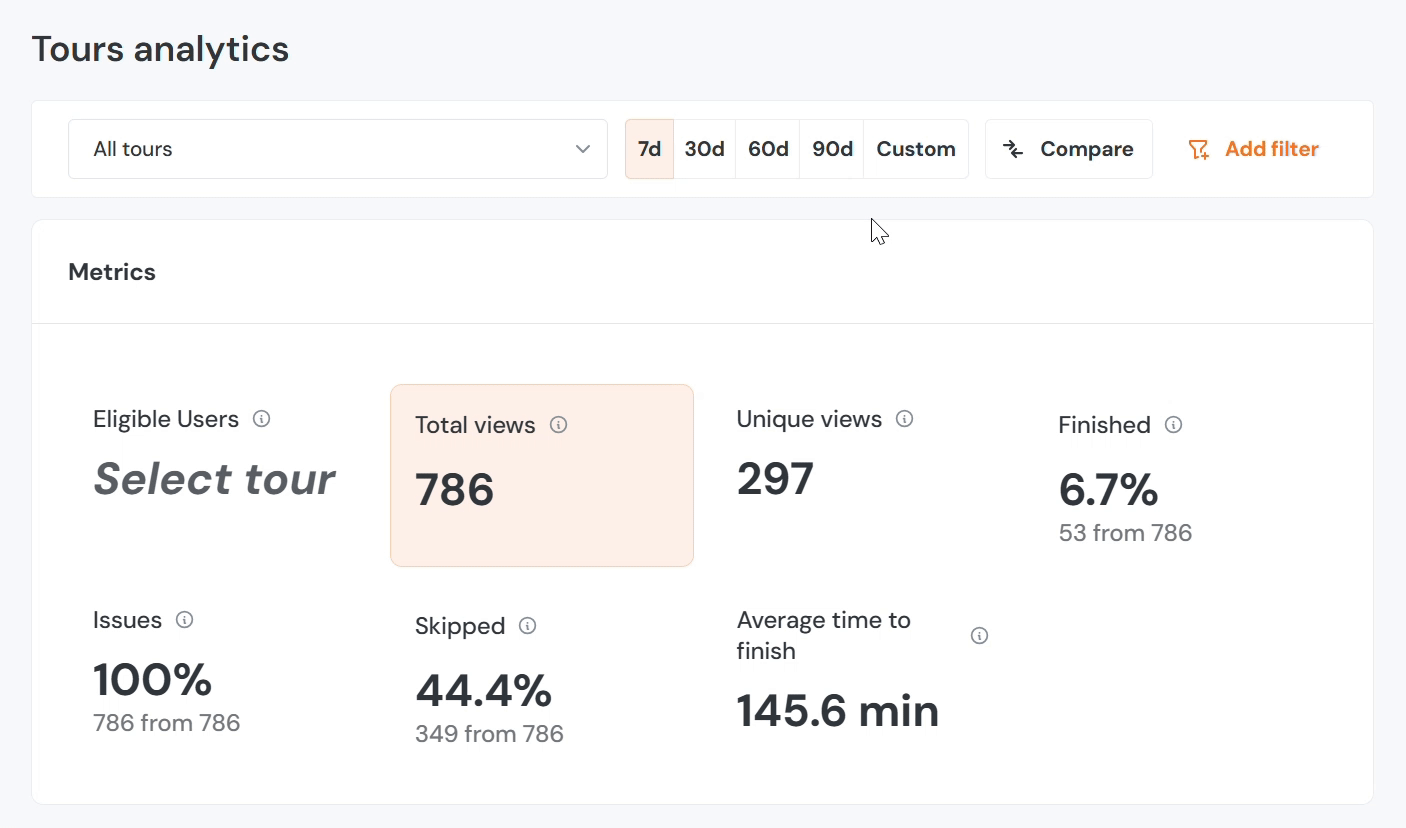The width and height of the screenshot is (1406, 828).
Task: Switch to the 30d time range
Action: pyautogui.click(x=704, y=149)
